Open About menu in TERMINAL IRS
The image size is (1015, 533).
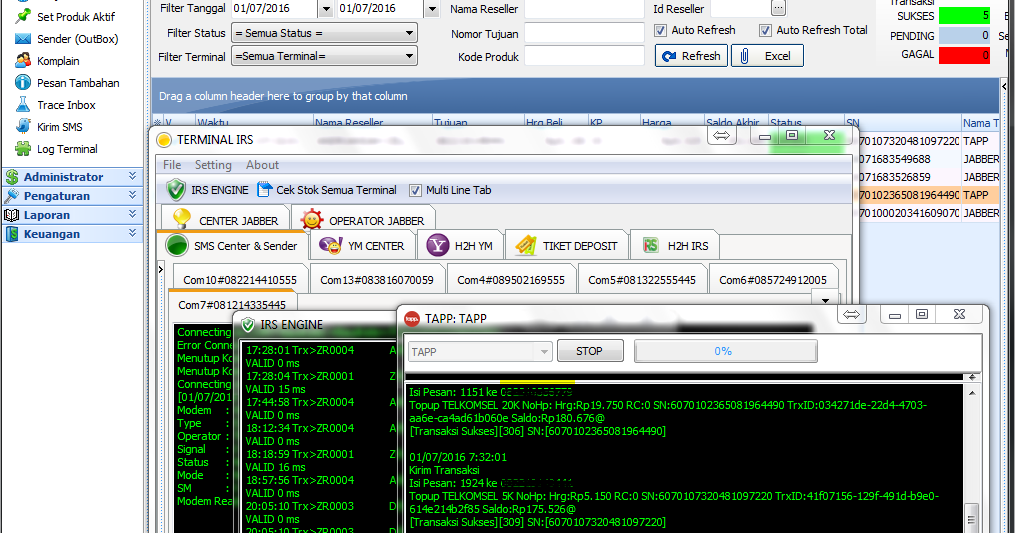(x=262, y=165)
